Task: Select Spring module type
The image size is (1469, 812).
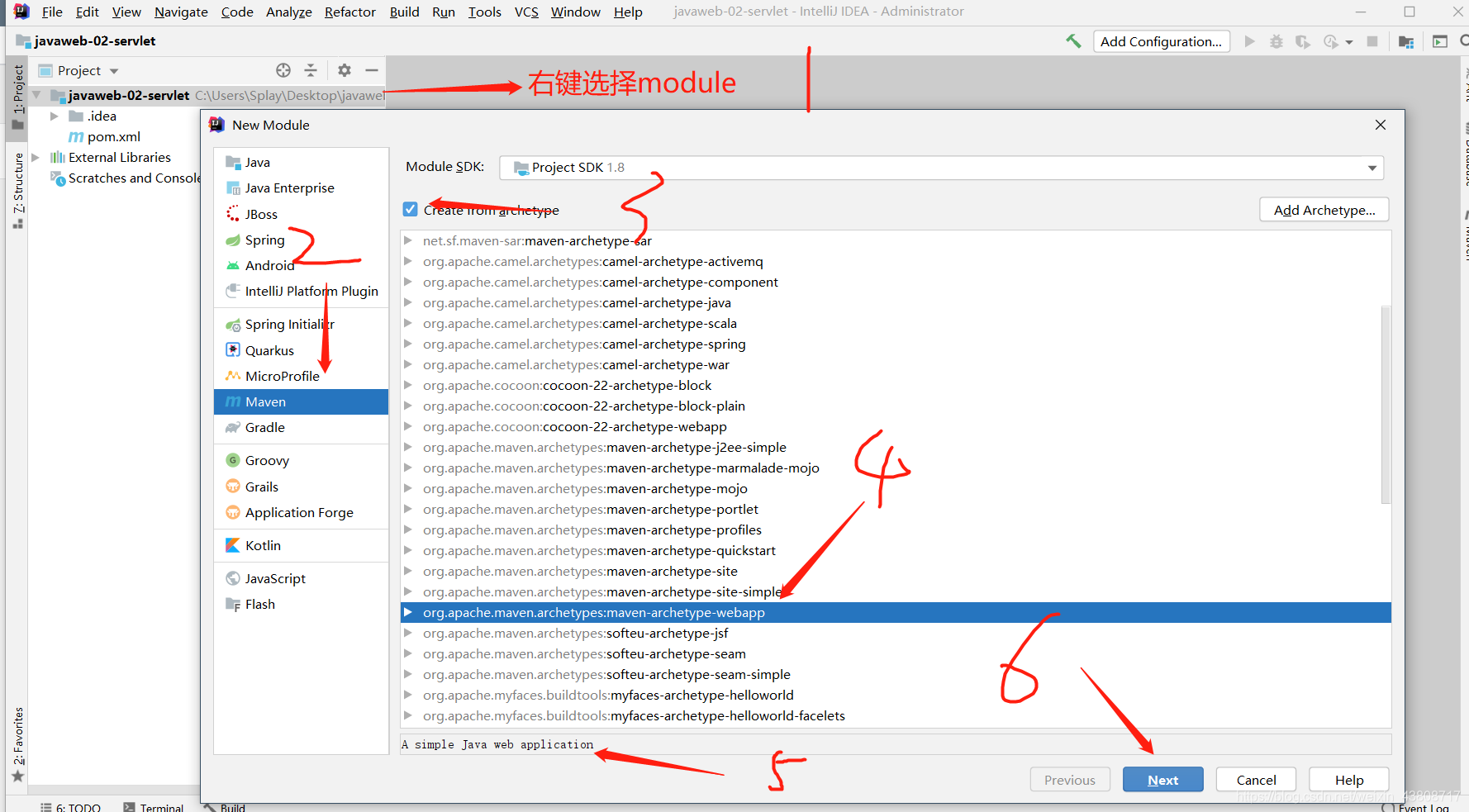Action: coord(301,240)
